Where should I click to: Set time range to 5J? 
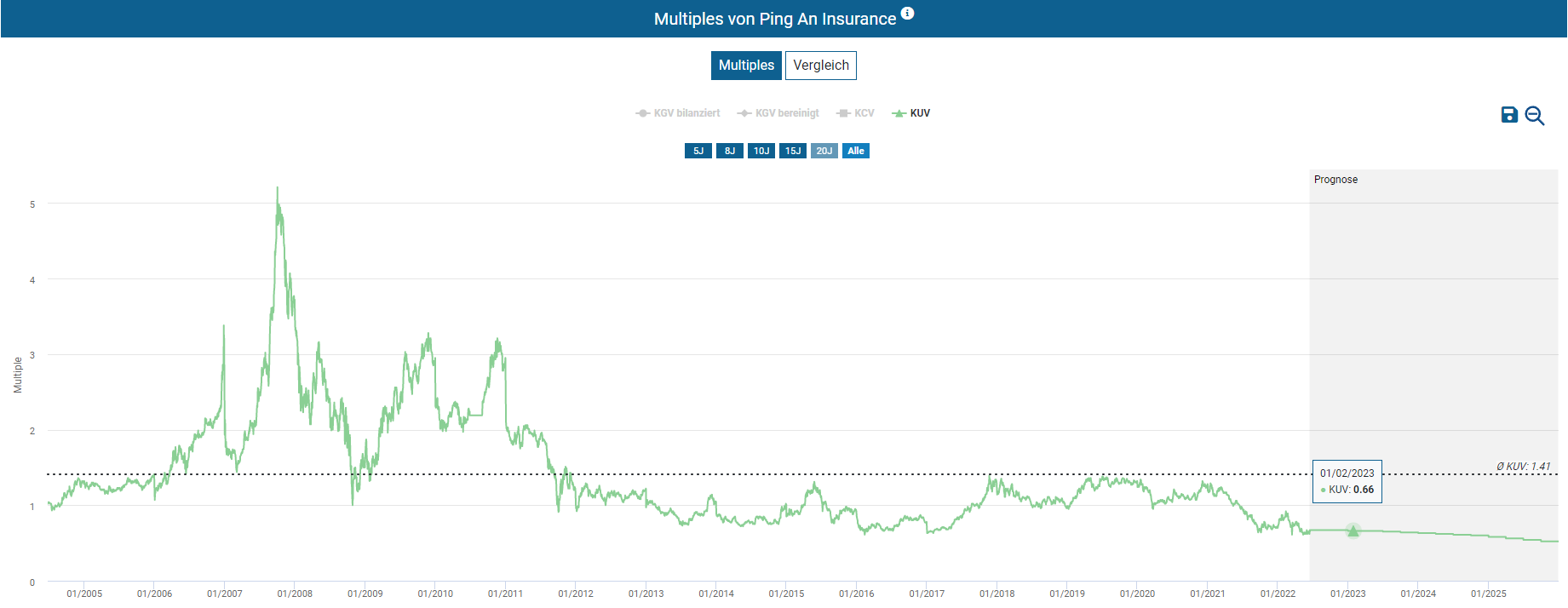coord(698,151)
